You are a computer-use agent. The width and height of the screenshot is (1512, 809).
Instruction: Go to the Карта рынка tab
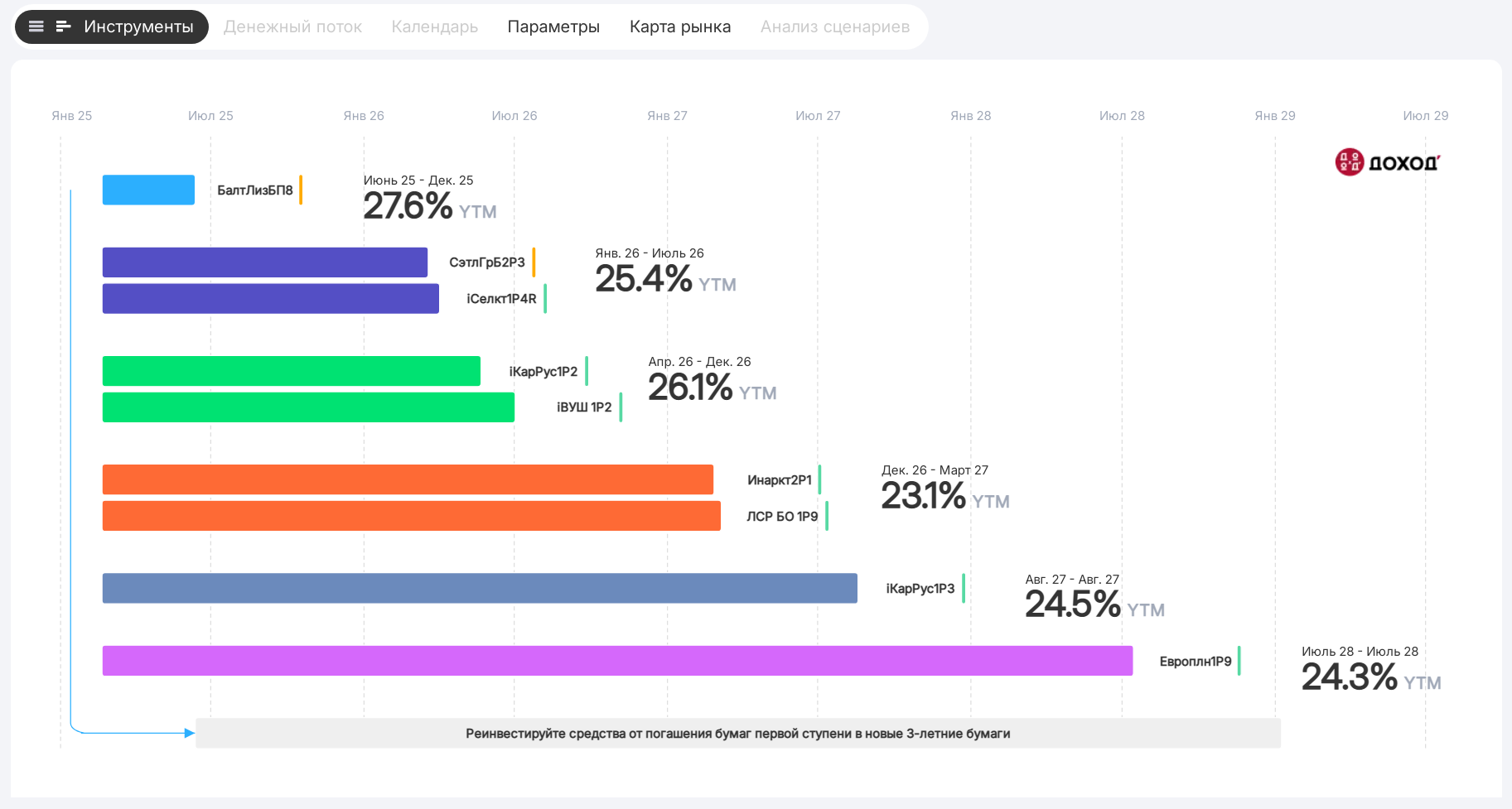coord(679,26)
